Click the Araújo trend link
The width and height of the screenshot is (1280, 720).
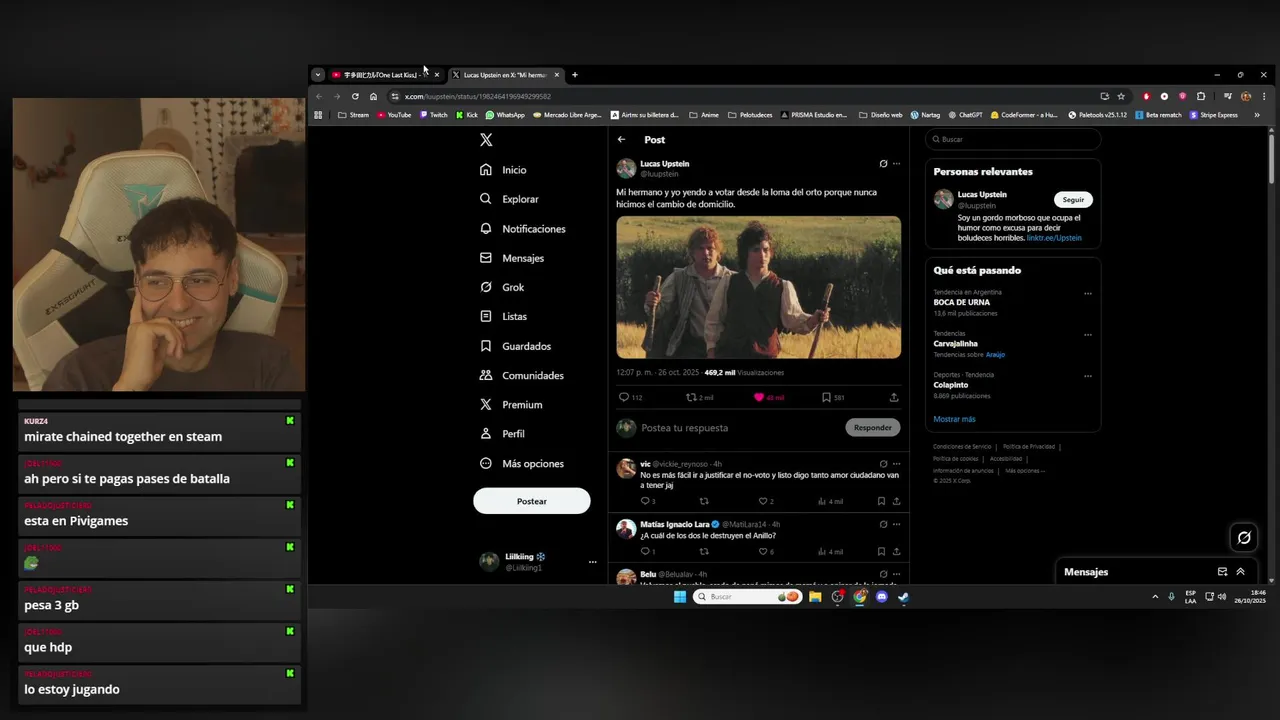pos(995,355)
